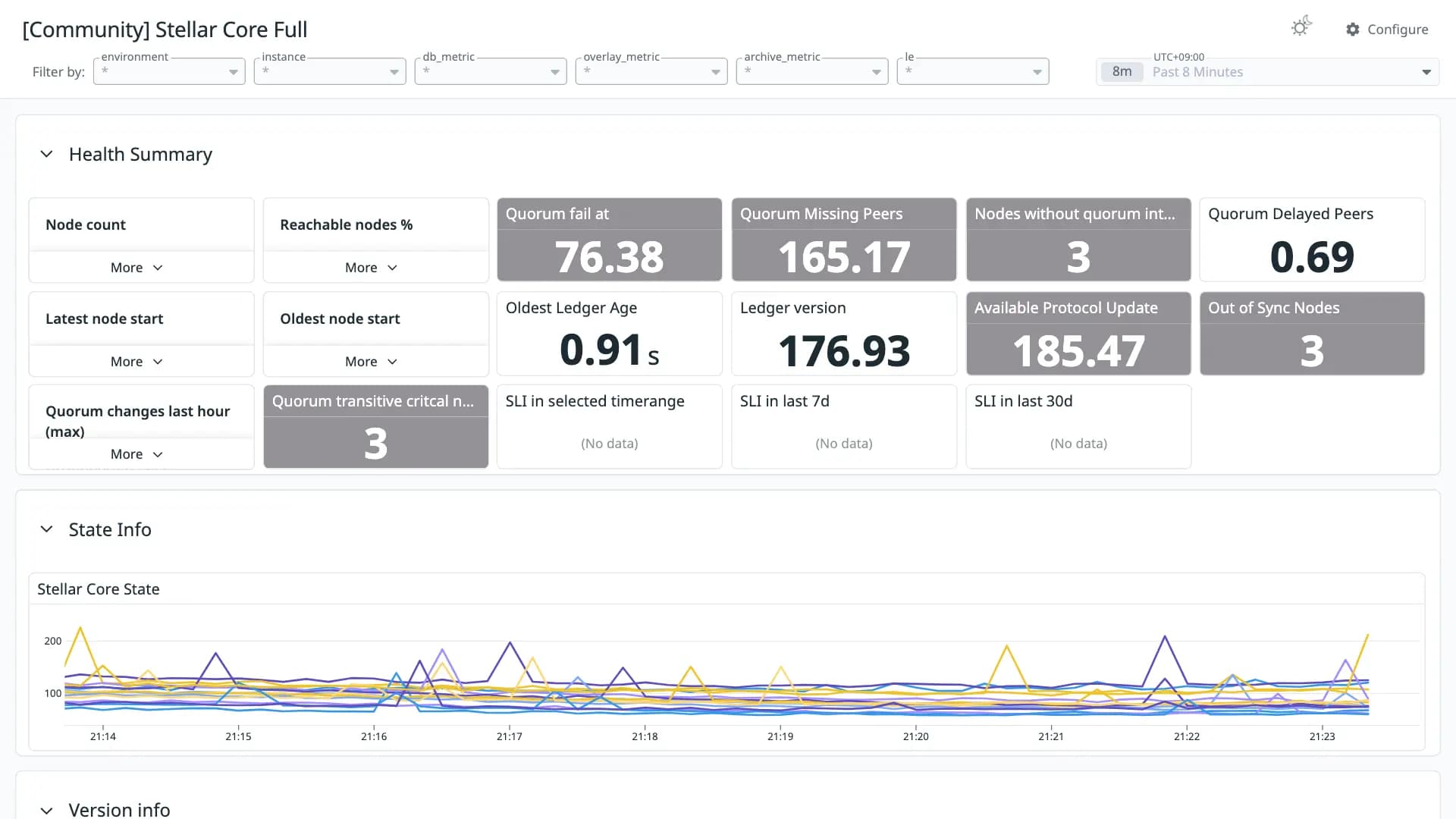
Task: Click the Available Protocol Update 185.47 widget
Action: [x=1078, y=334]
